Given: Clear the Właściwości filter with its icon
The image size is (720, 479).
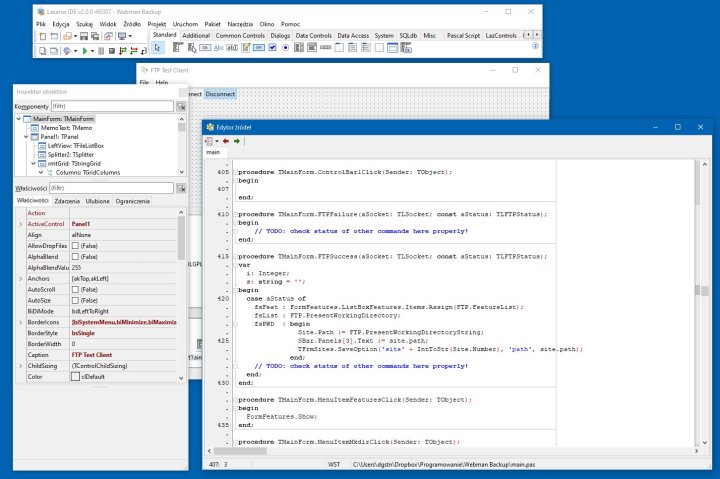Looking at the screenshot, I should point(181,187).
